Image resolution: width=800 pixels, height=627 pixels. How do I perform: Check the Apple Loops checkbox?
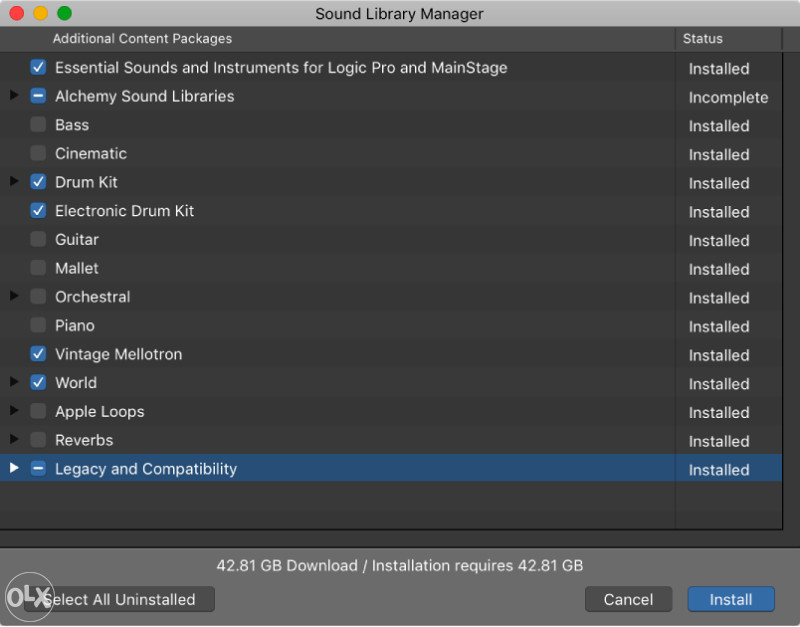click(38, 411)
